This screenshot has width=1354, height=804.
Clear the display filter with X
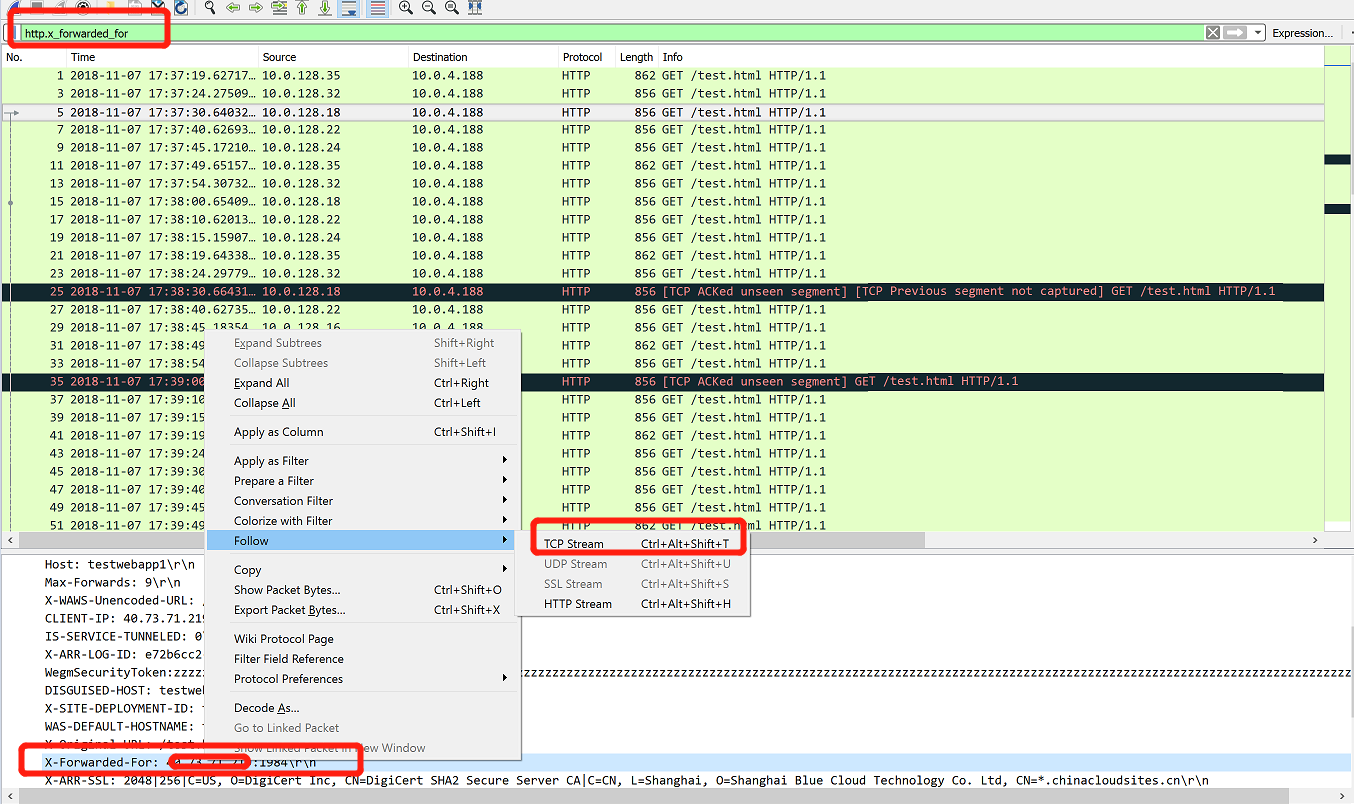point(1212,33)
